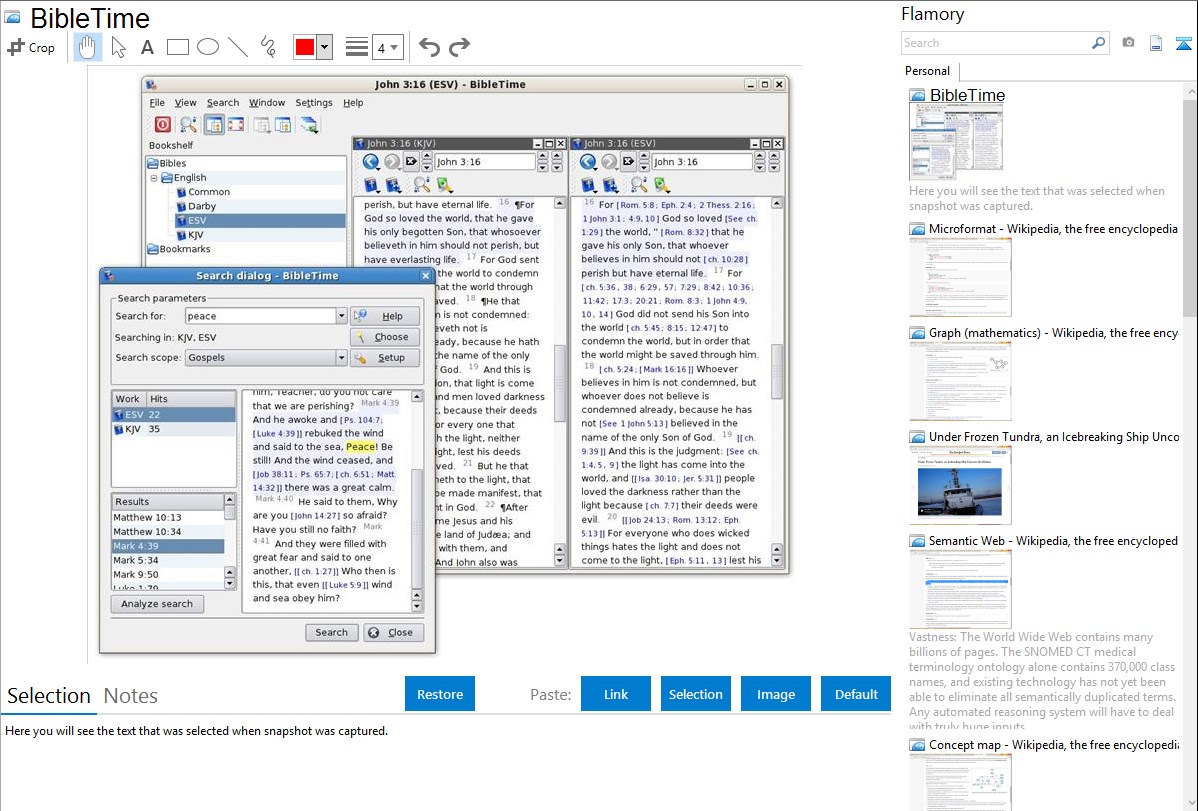Click the document icon beside the camera
This screenshot has height=811, width=1198.
[x=1156, y=43]
